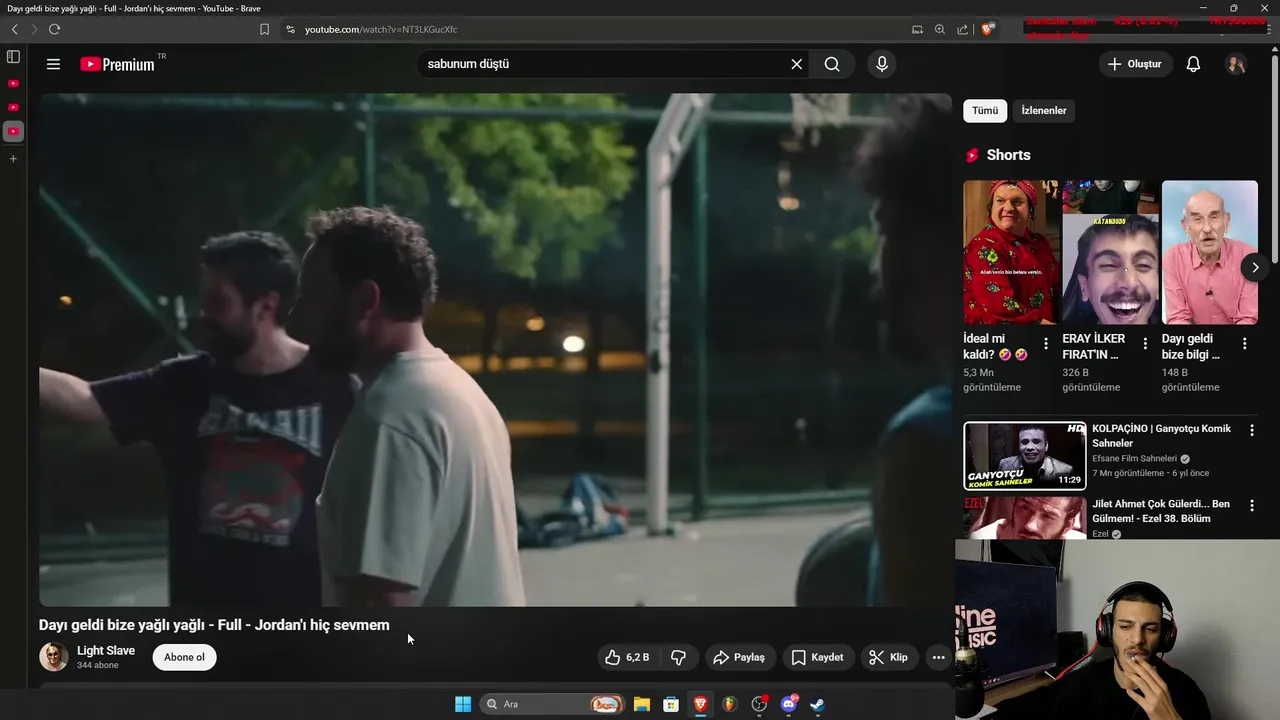The height and width of the screenshot is (720, 1280).
Task: Click the taskbar Ara search box
Action: tap(552, 704)
